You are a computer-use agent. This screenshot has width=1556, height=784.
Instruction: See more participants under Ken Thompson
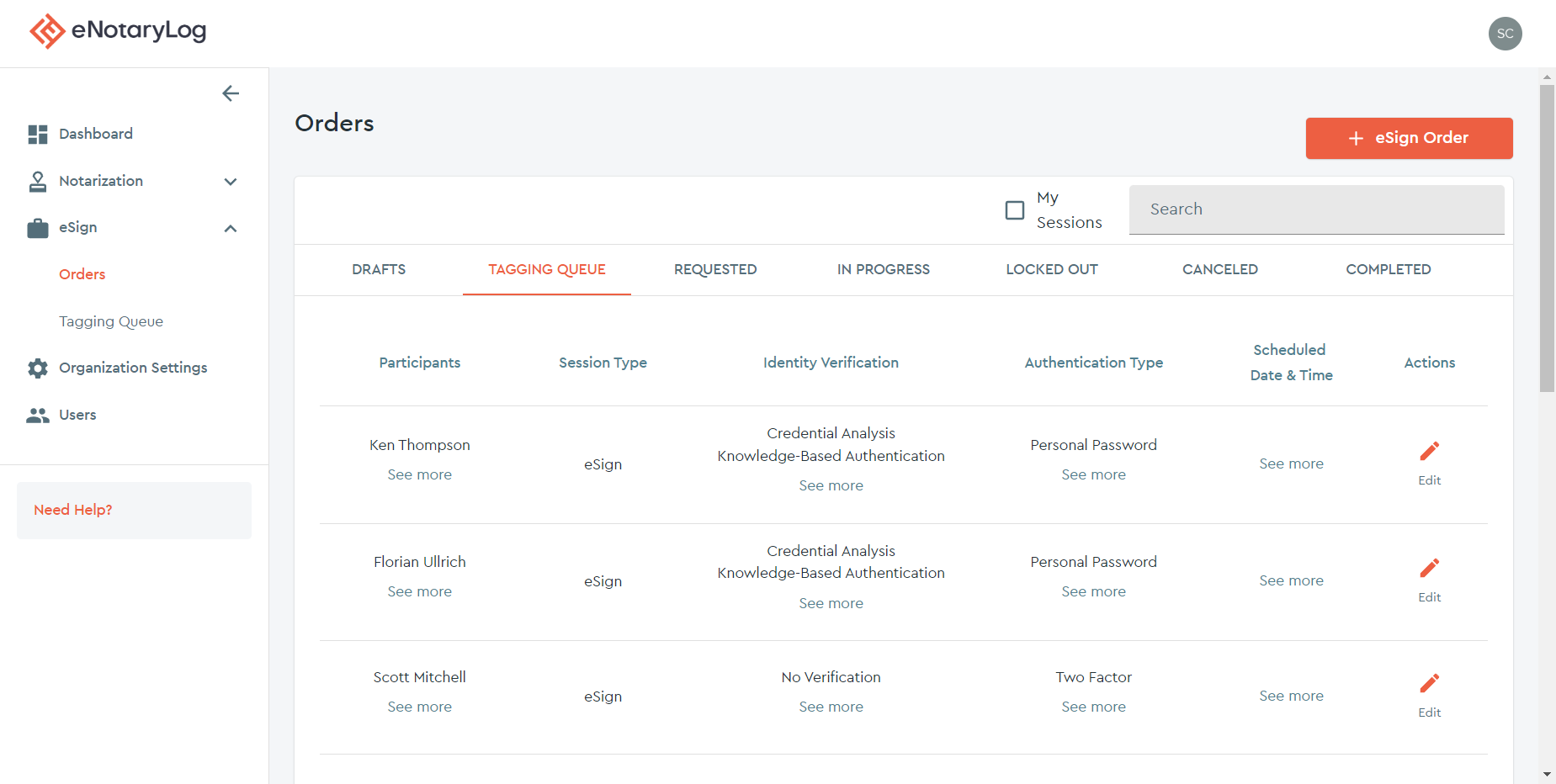pyautogui.click(x=419, y=474)
